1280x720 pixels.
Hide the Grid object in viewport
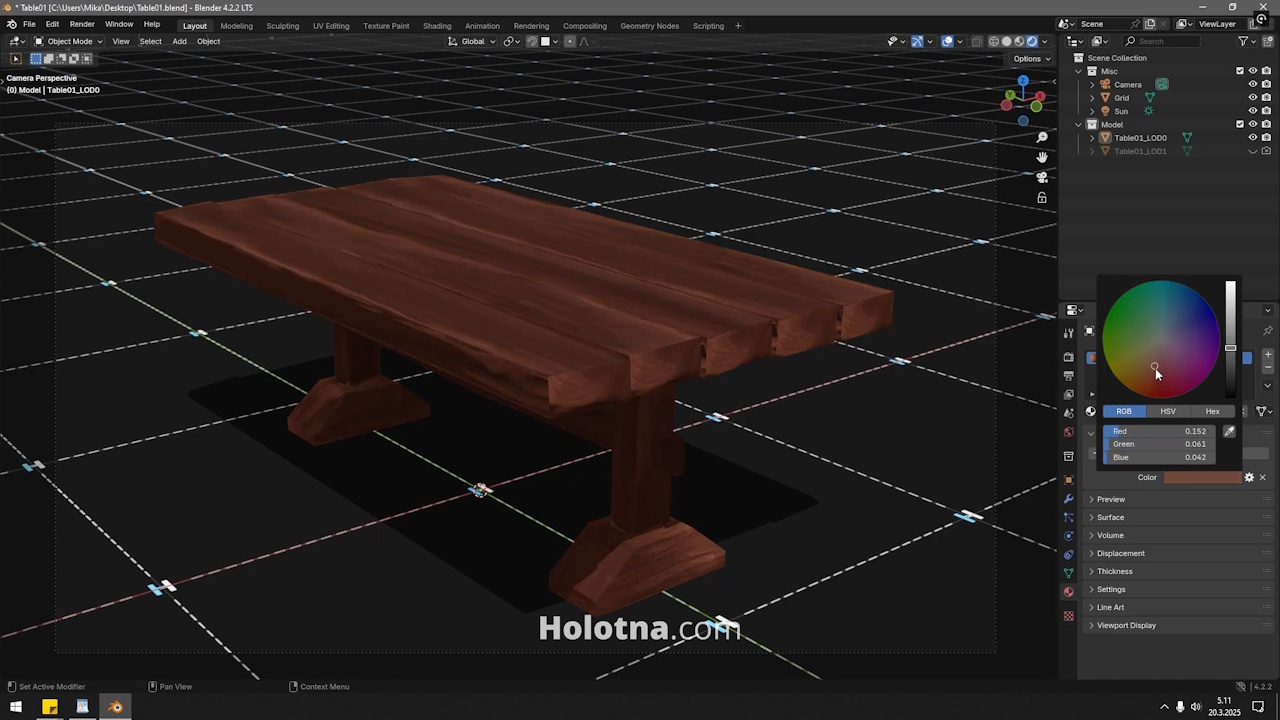[1252, 97]
